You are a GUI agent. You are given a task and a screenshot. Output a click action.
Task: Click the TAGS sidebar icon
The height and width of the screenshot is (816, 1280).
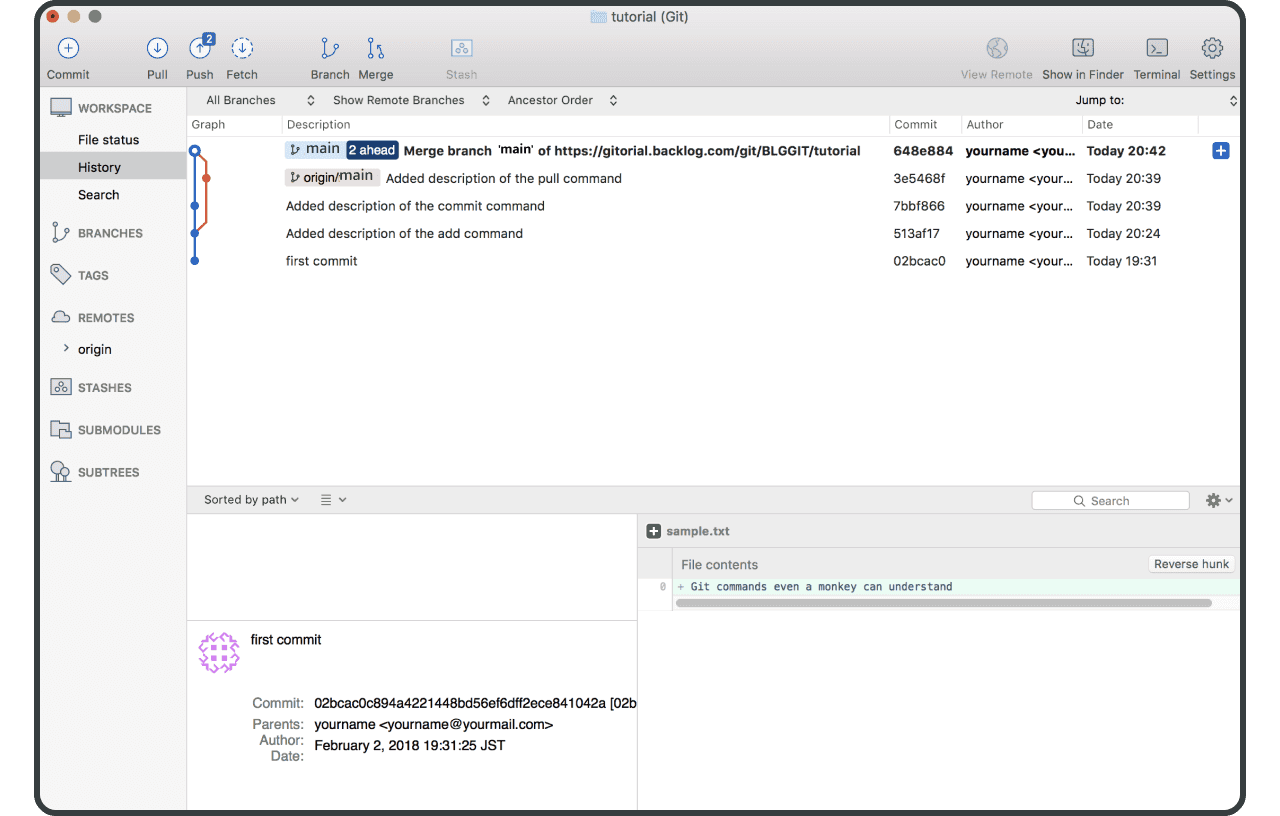click(61, 275)
